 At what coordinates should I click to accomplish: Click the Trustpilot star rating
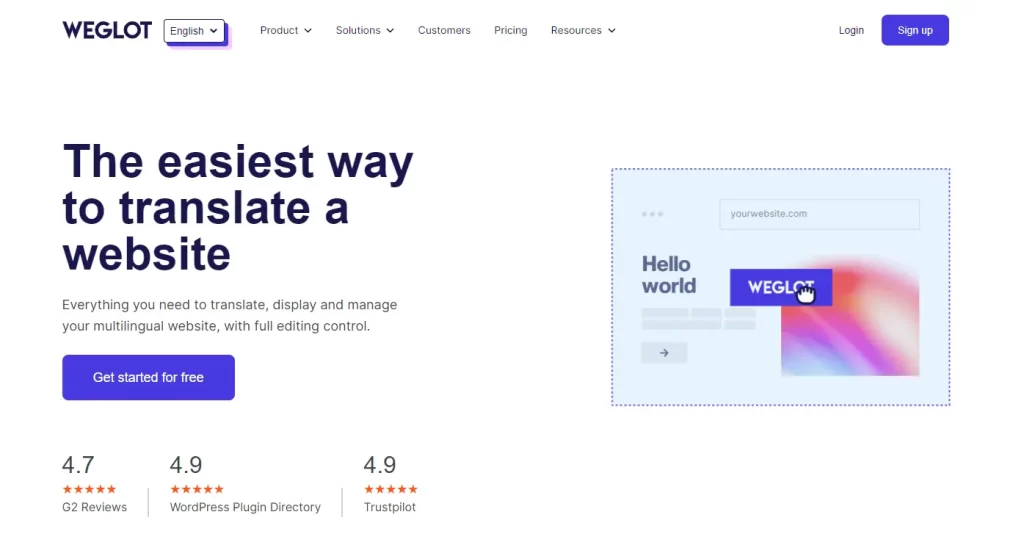coord(391,489)
